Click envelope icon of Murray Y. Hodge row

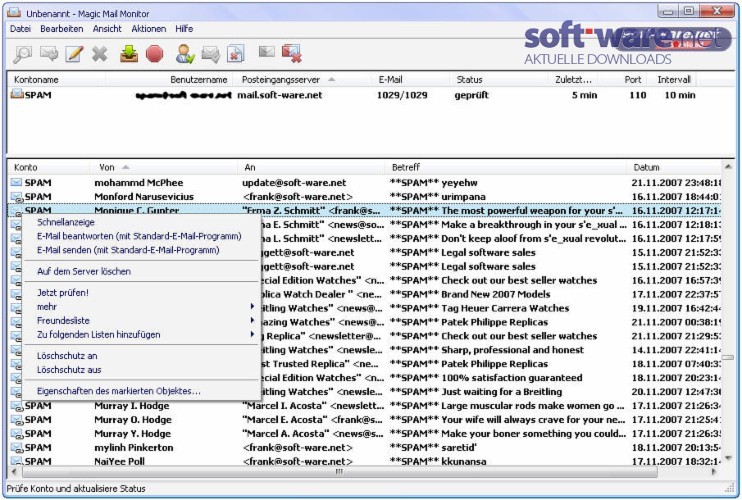click(17, 434)
